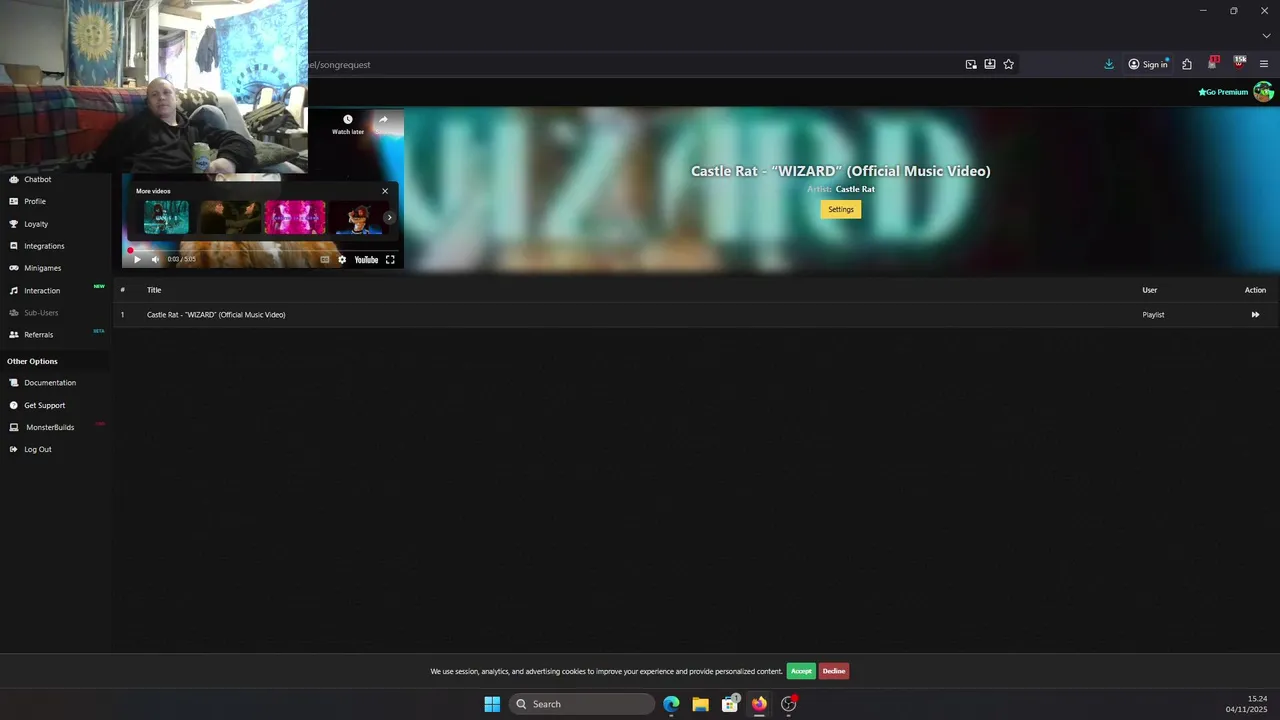Screen dimensions: 1280x720
Task: Toggle YouTube closed captions
Action: (x=325, y=259)
